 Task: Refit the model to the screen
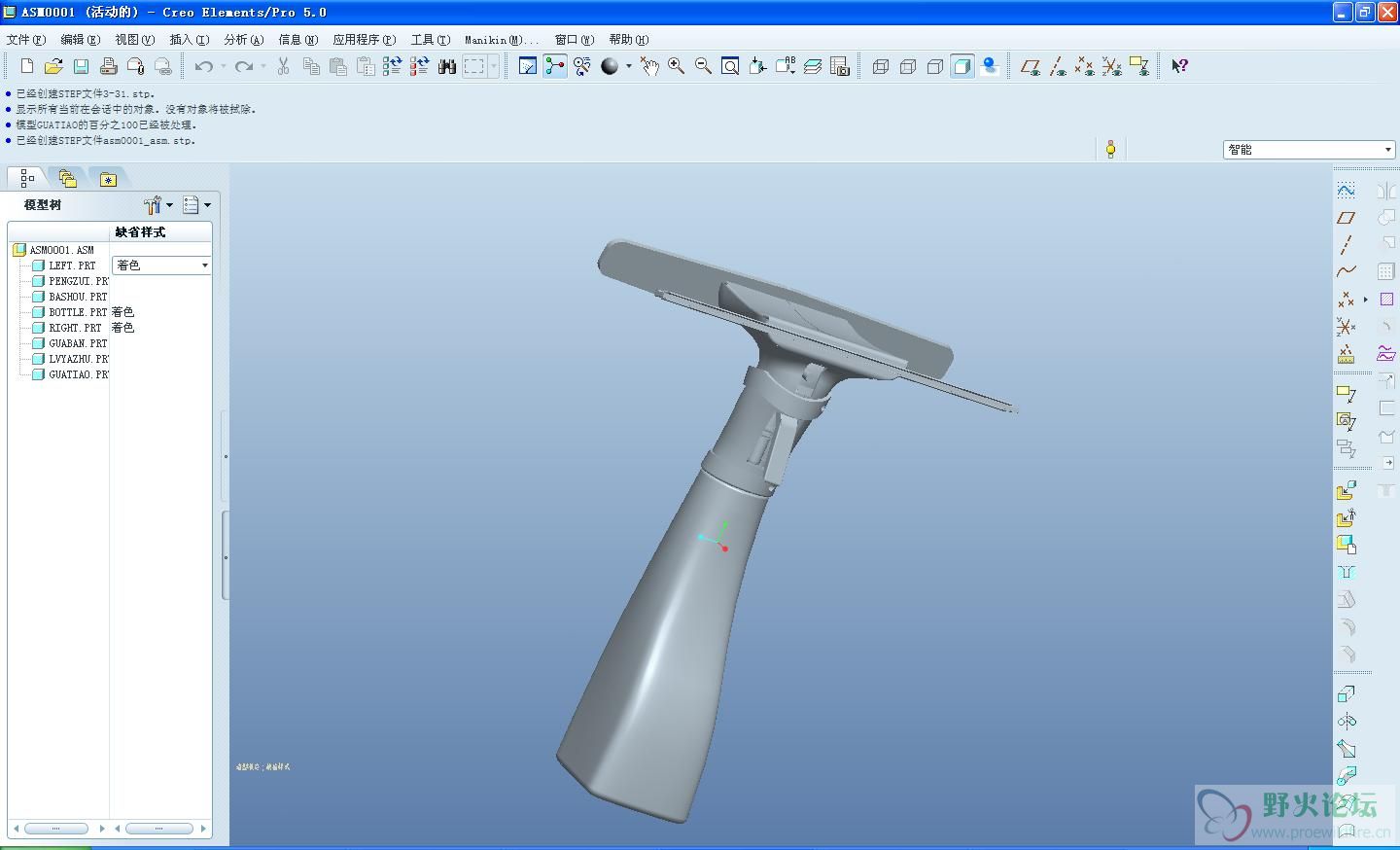click(730, 66)
